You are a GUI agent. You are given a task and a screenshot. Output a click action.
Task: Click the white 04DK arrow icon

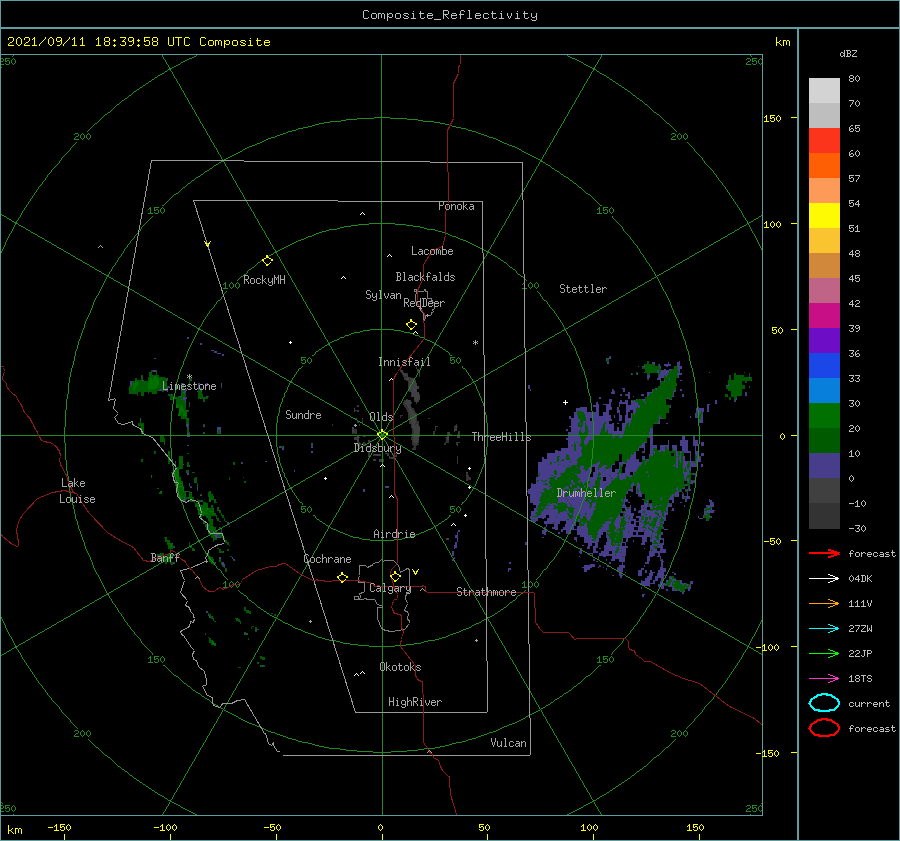tap(824, 579)
